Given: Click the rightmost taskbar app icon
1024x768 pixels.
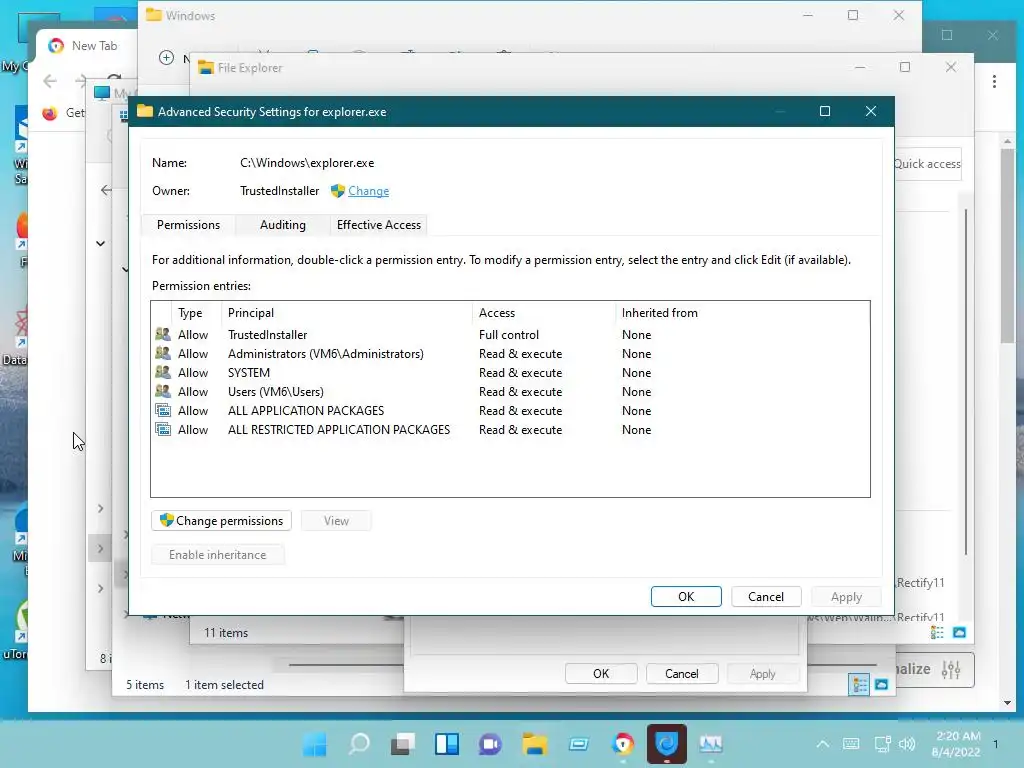Looking at the screenshot, I should click(x=711, y=744).
